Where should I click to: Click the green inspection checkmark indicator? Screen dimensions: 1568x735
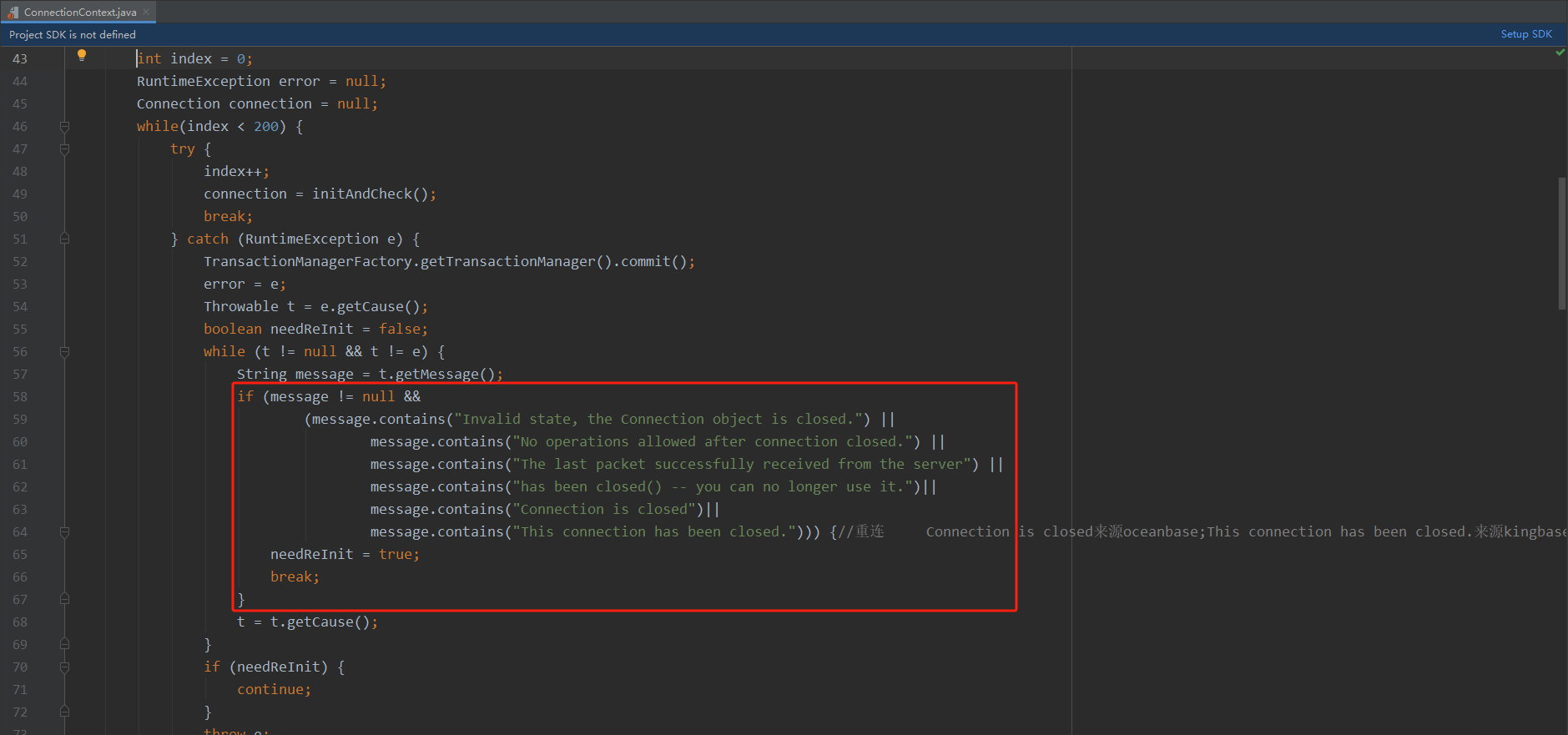point(1560,53)
